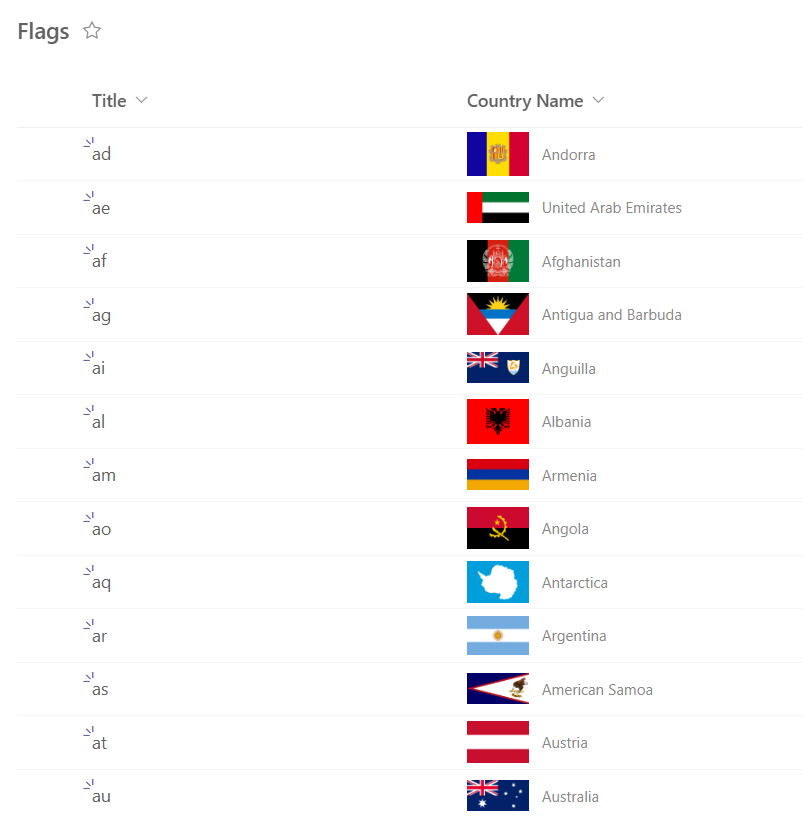Click the Australia flag image
The height and width of the screenshot is (819, 803).
point(497,796)
